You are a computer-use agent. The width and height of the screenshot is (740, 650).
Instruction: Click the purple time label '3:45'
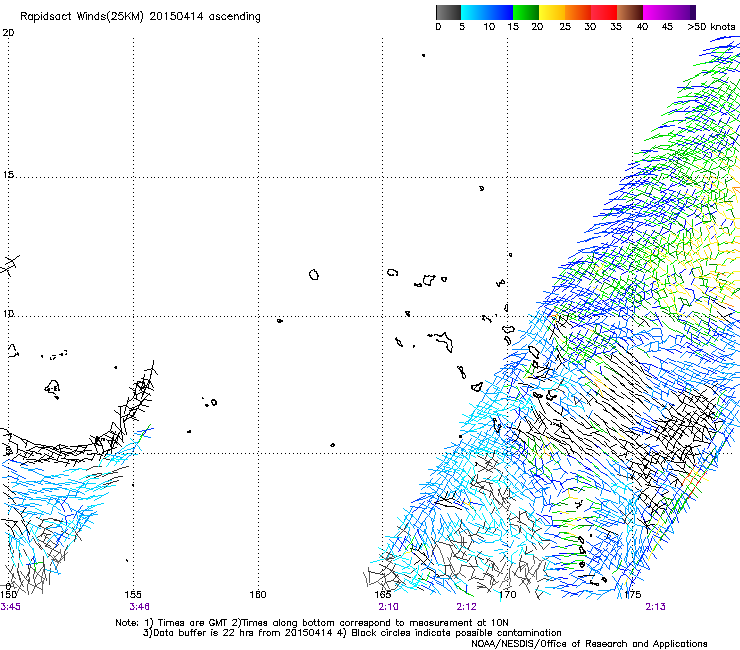[x=10, y=607]
